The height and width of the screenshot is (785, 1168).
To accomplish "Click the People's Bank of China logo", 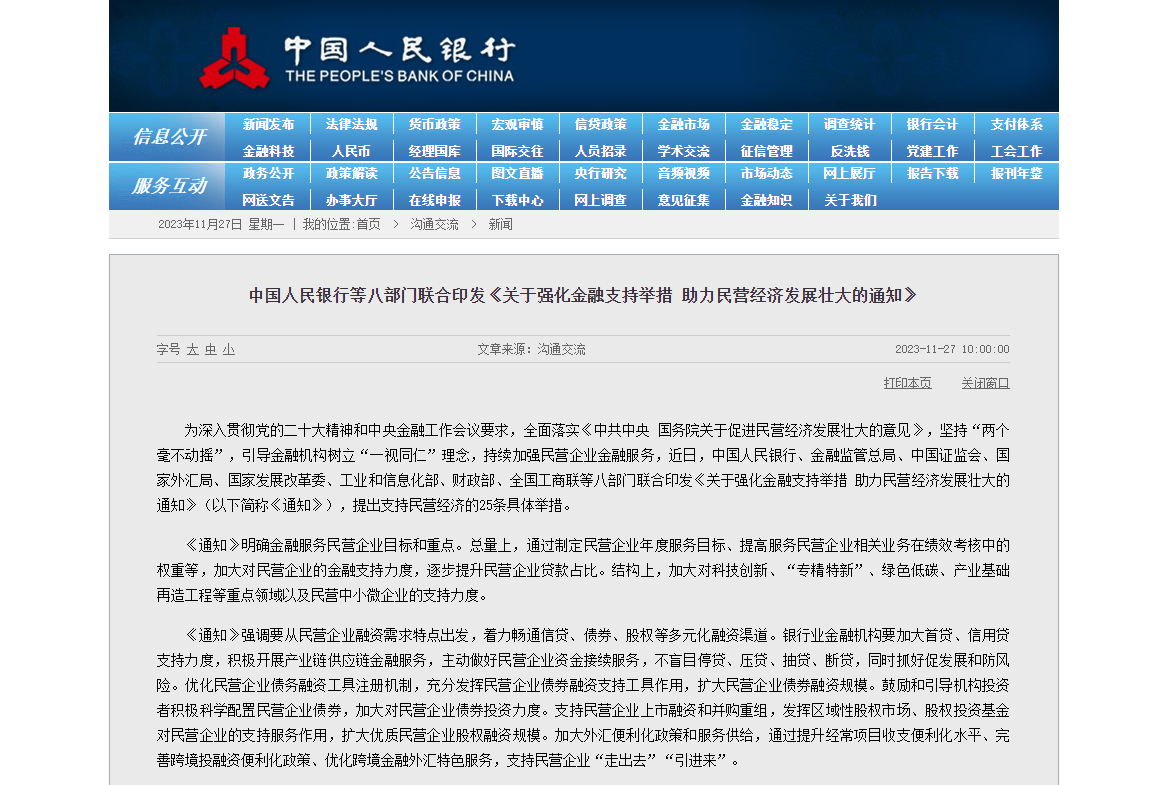I will [x=357, y=58].
